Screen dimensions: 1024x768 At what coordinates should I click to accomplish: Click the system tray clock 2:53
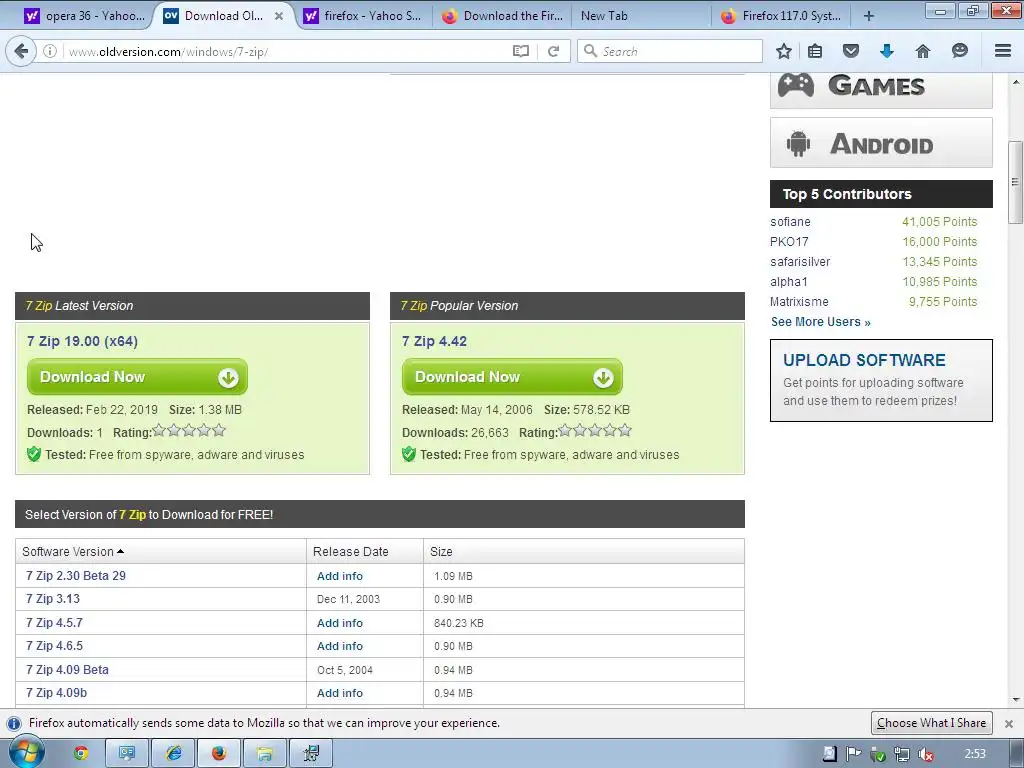(x=975, y=754)
